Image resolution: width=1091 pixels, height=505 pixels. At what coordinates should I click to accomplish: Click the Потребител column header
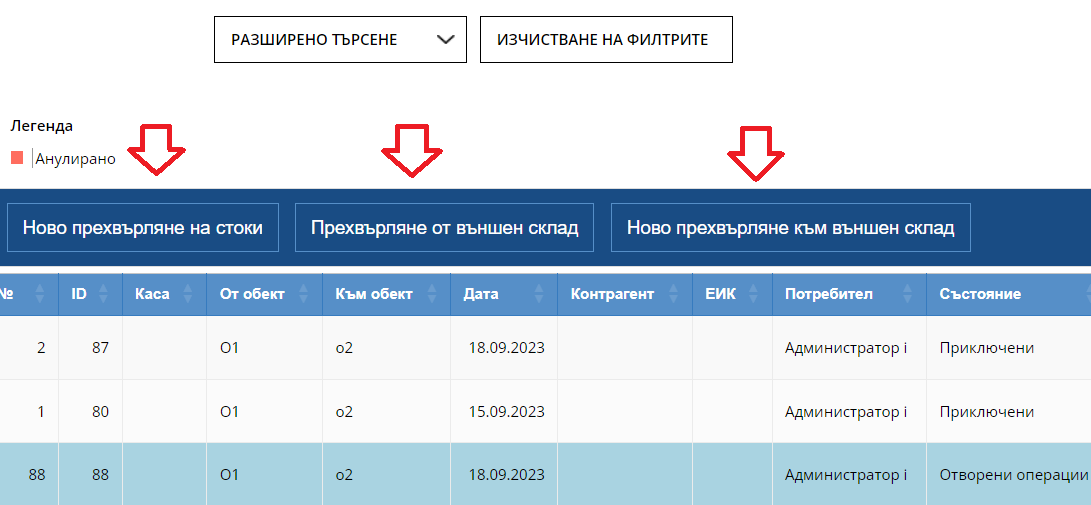point(849,294)
